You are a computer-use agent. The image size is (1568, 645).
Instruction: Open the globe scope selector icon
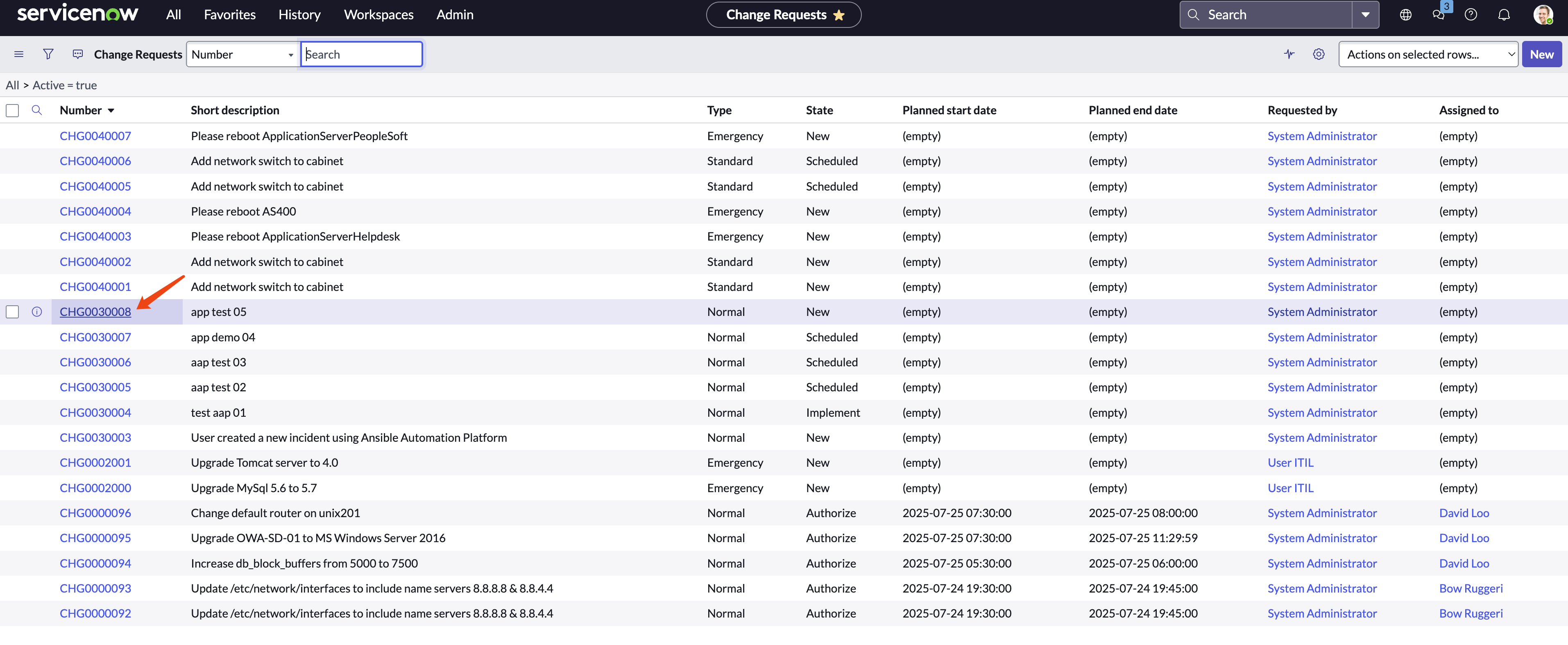tap(1405, 15)
